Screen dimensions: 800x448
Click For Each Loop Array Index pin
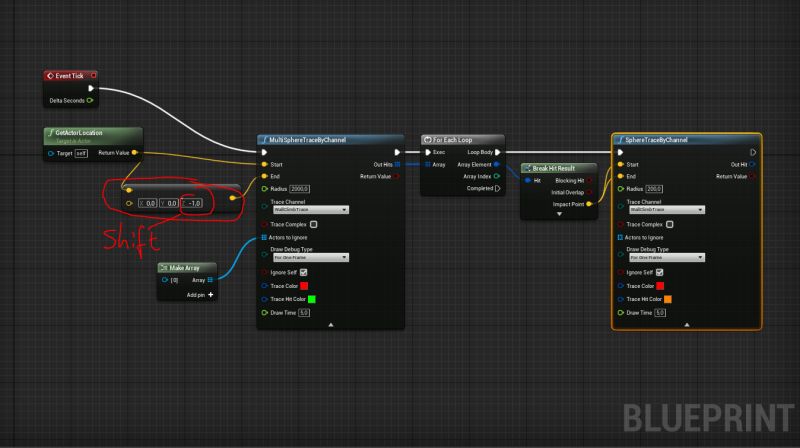tap(497, 176)
